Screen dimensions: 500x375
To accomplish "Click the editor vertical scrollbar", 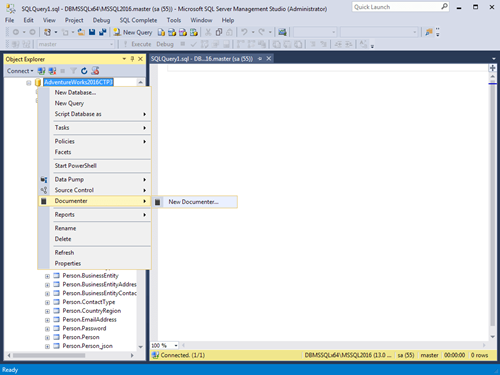I will 493,207.
